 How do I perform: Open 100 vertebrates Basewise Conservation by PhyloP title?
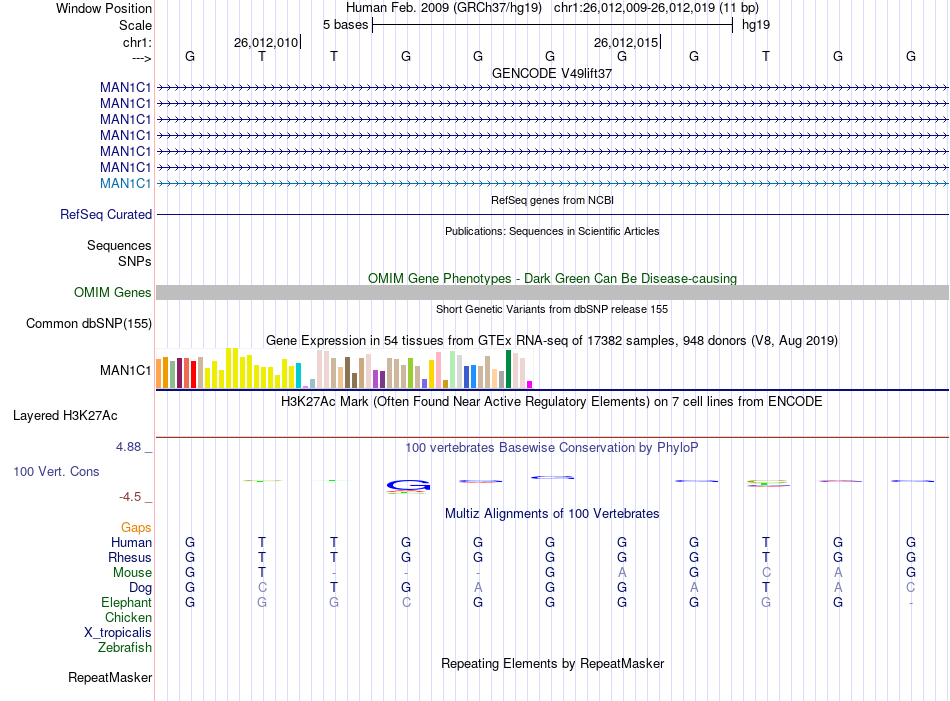click(552, 448)
